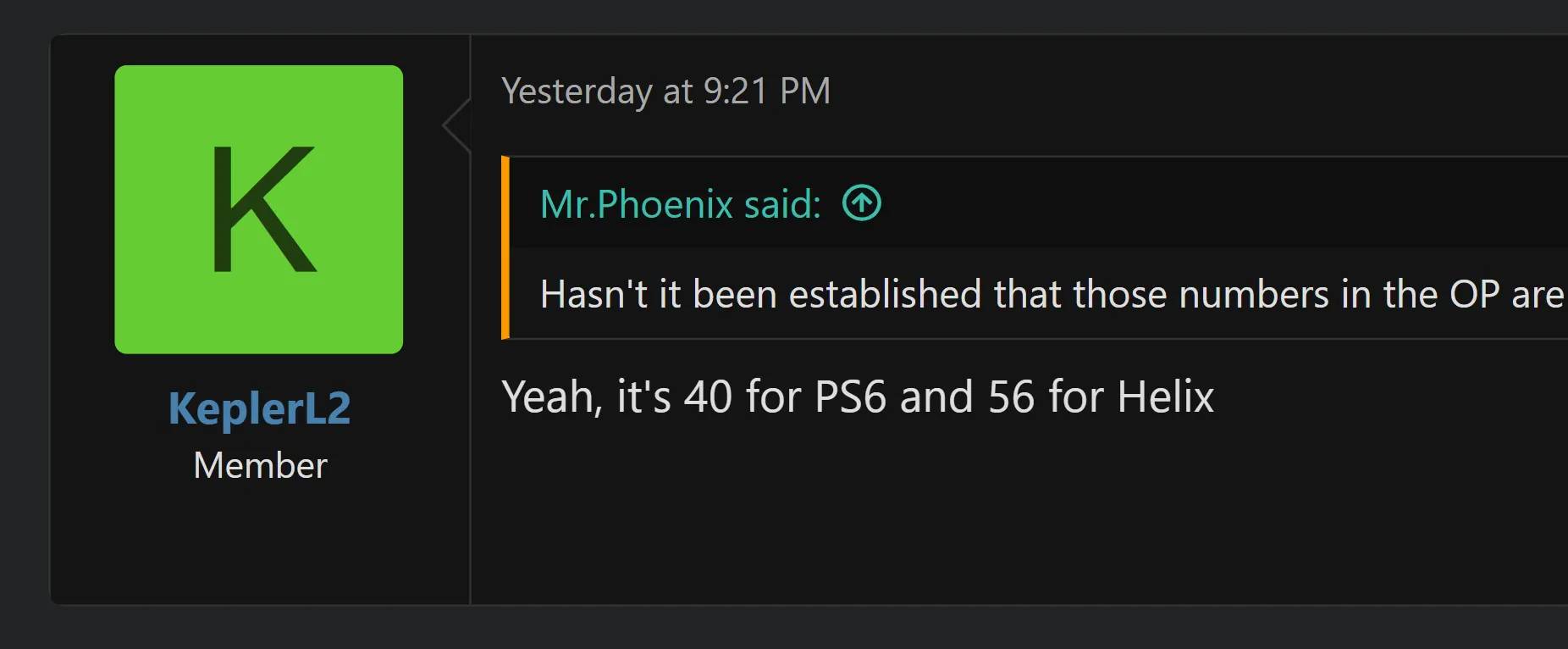The height and width of the screenshot is (649, 1568).
Task: Click the number 56 in the reply
Action: 1011,397
